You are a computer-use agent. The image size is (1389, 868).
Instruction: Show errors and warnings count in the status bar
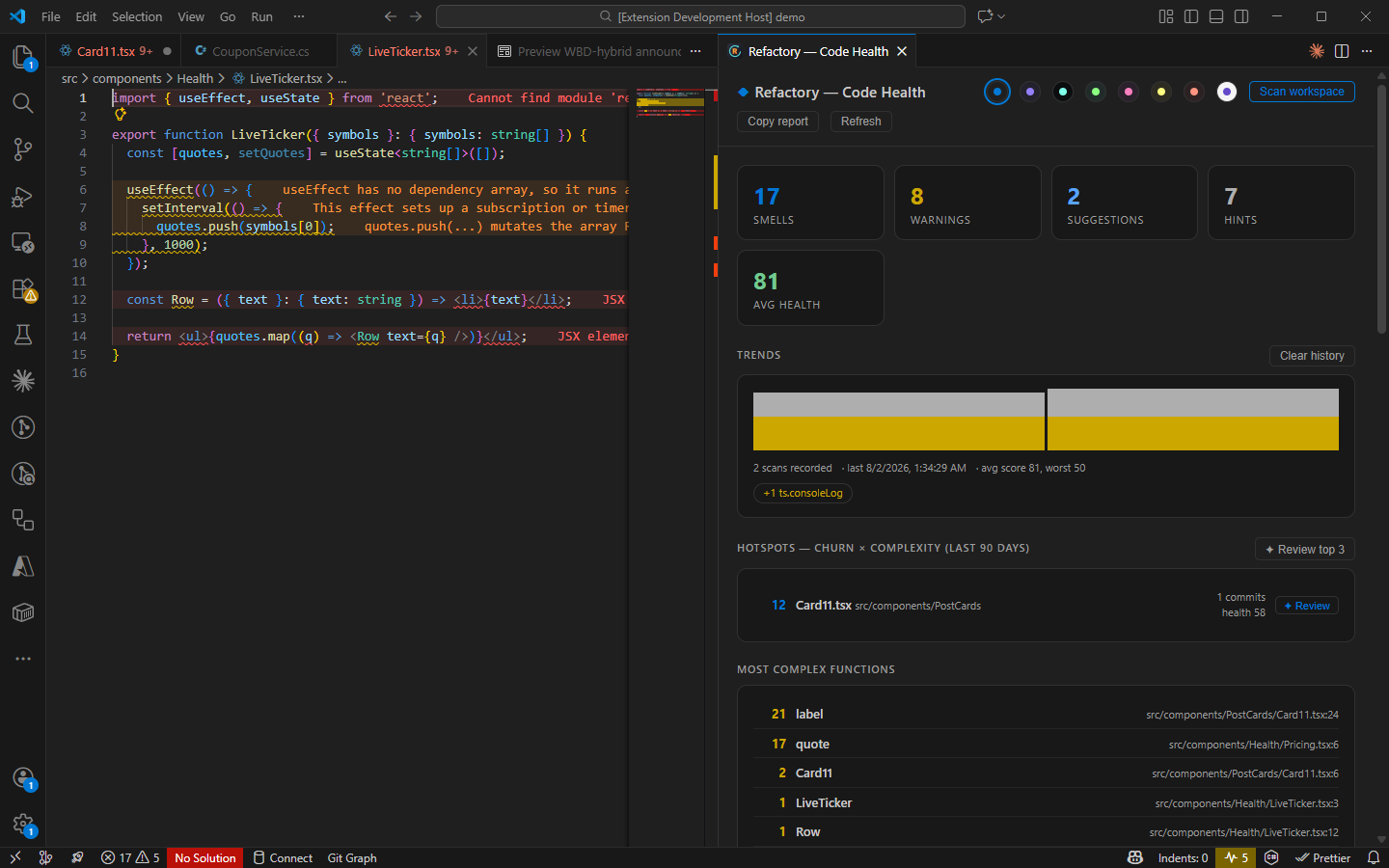pos(130,857)
